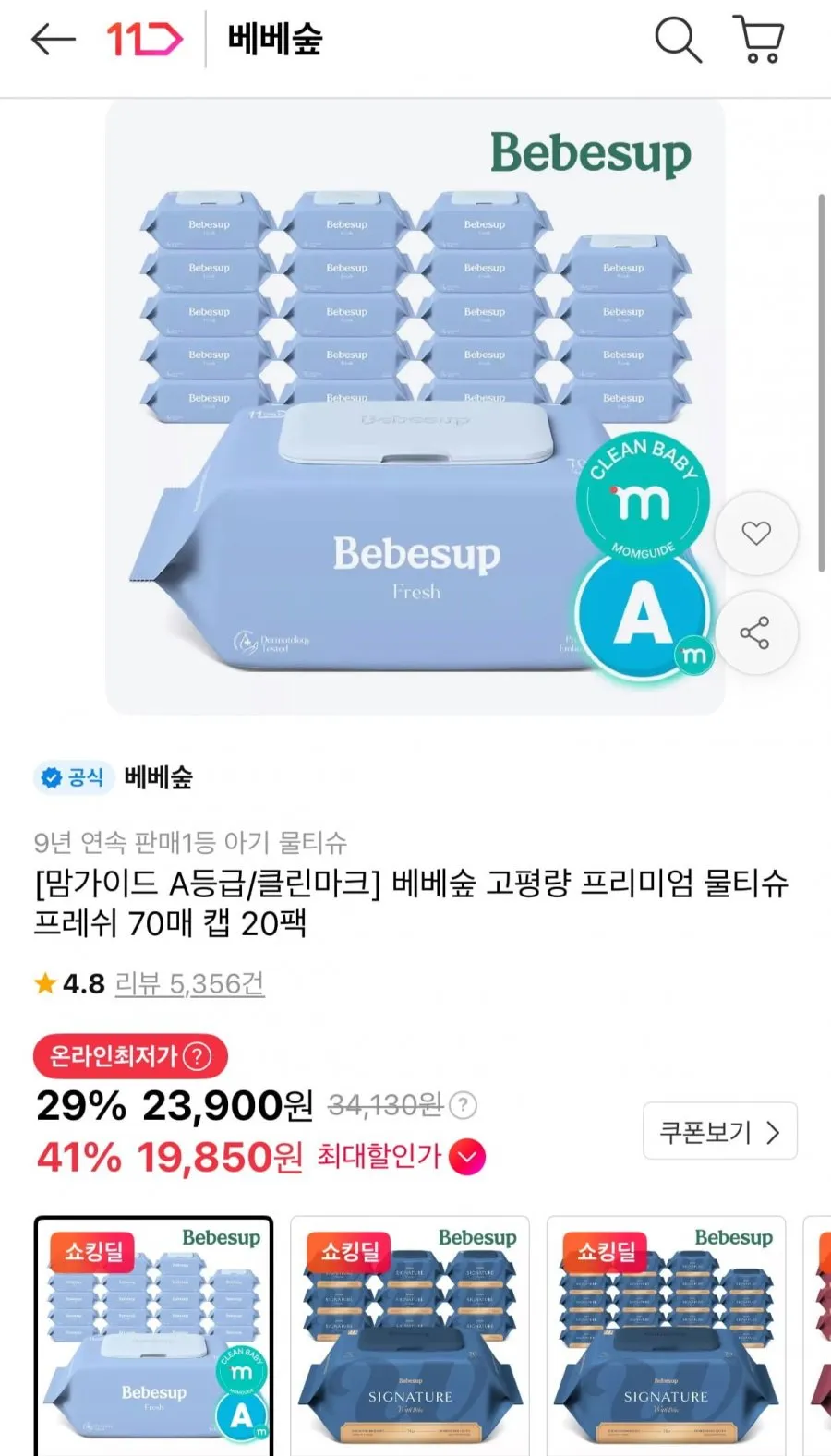Tap the share icon button

click(754, 632)
